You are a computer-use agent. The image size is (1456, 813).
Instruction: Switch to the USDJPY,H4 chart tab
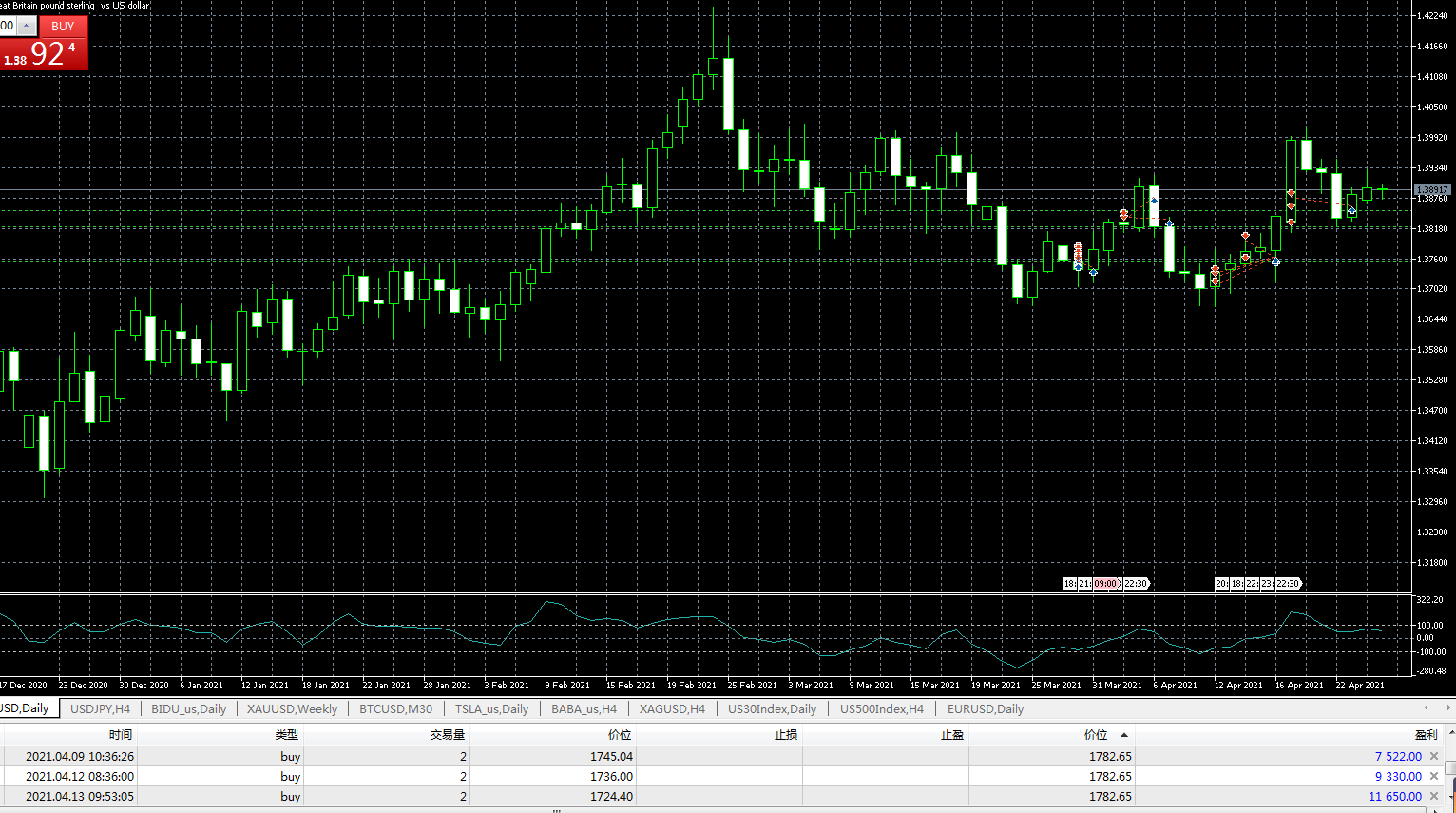[100, 708]
